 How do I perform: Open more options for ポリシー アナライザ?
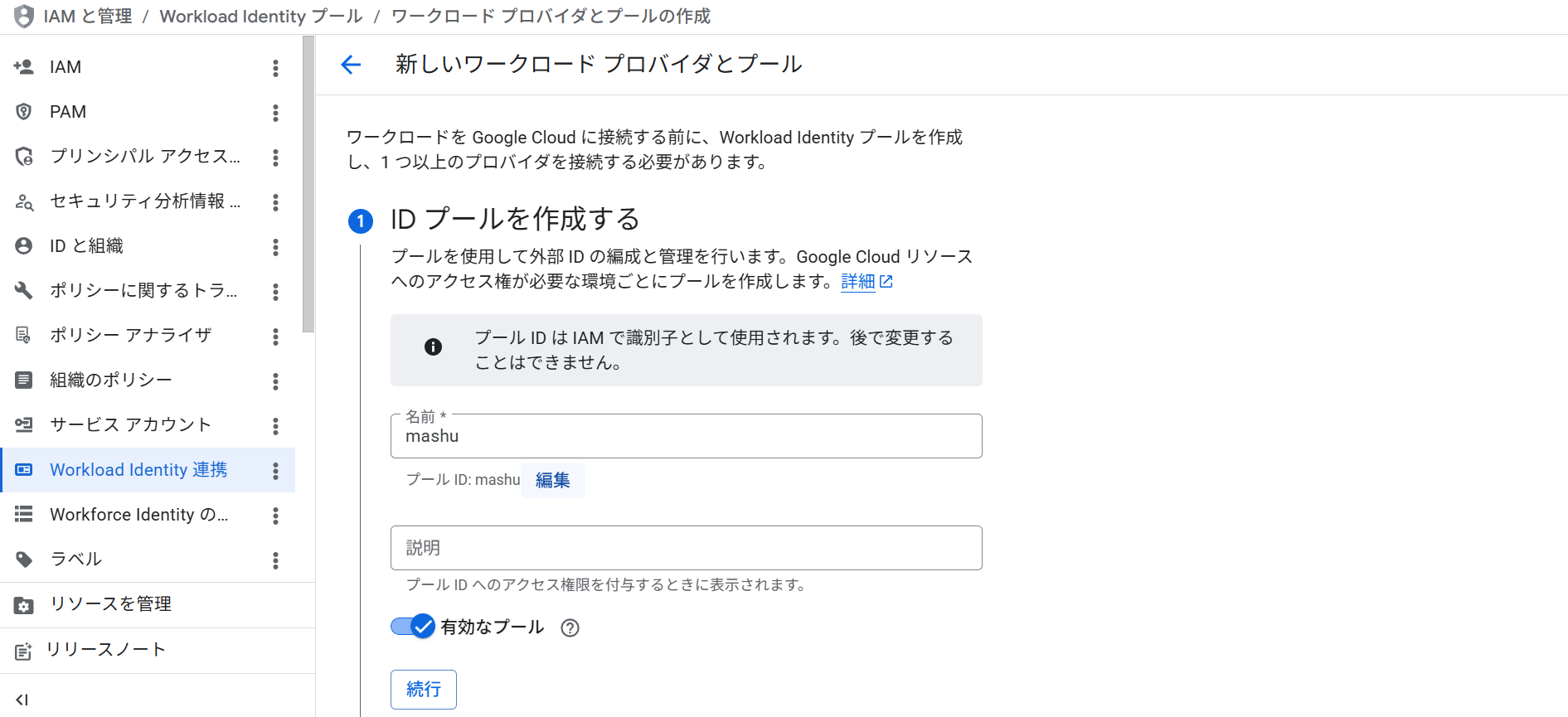pyautogui.click(x=276, y=337)
